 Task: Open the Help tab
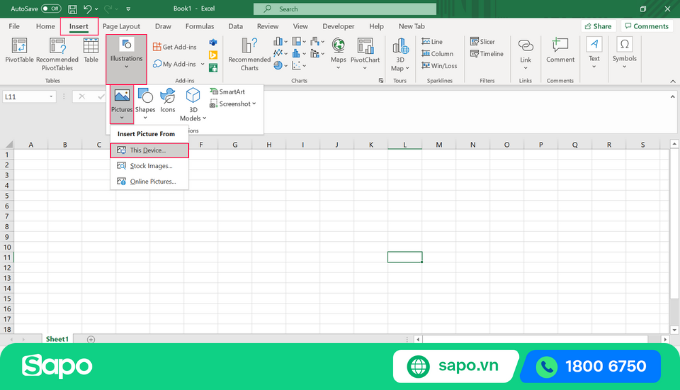point(376,26)
